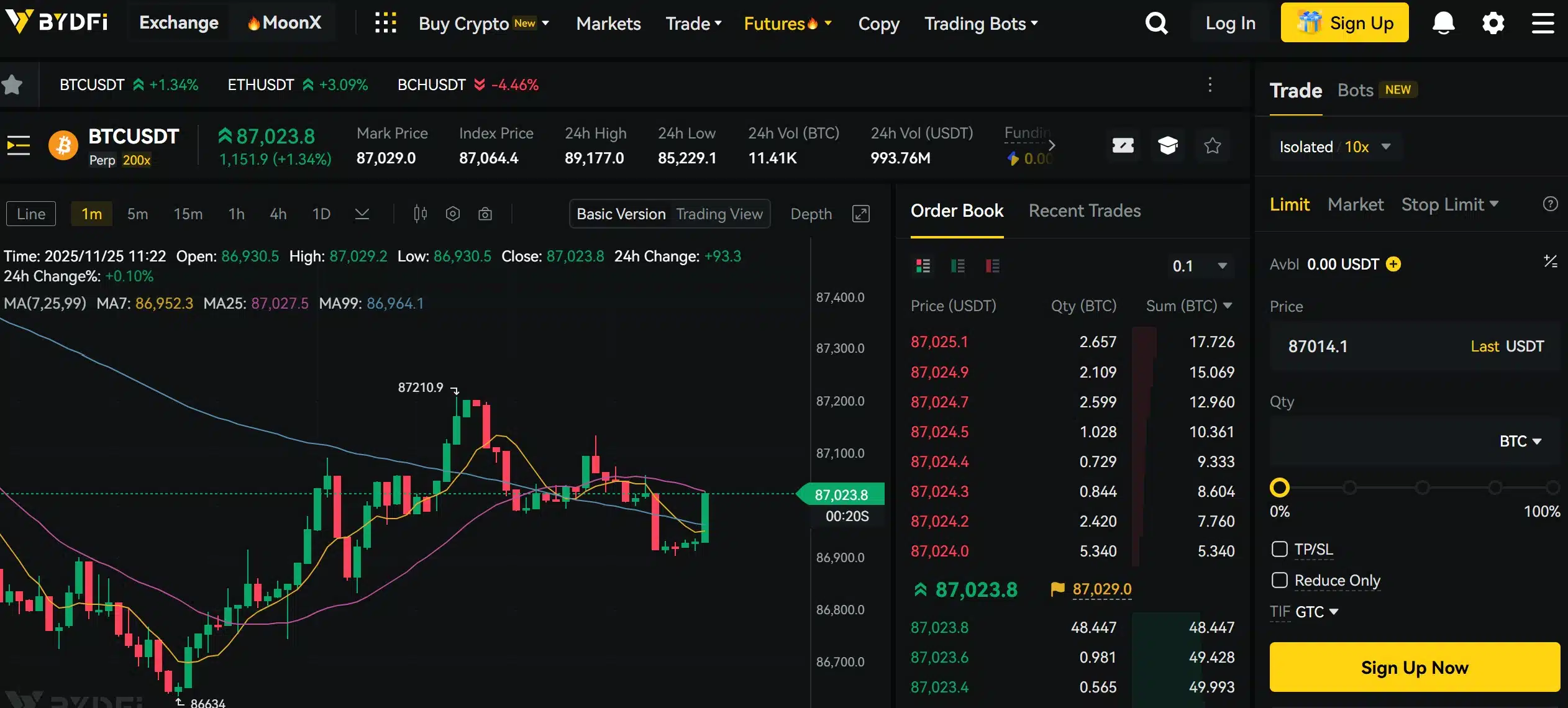The image size is (1568, 708).
Task: Check the Reduce Only option
Action: 1281,580
